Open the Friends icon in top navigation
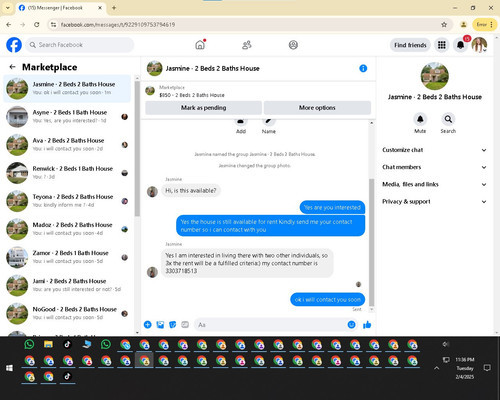Viewport: 500px width, 400px height. [x=247, y=45]
